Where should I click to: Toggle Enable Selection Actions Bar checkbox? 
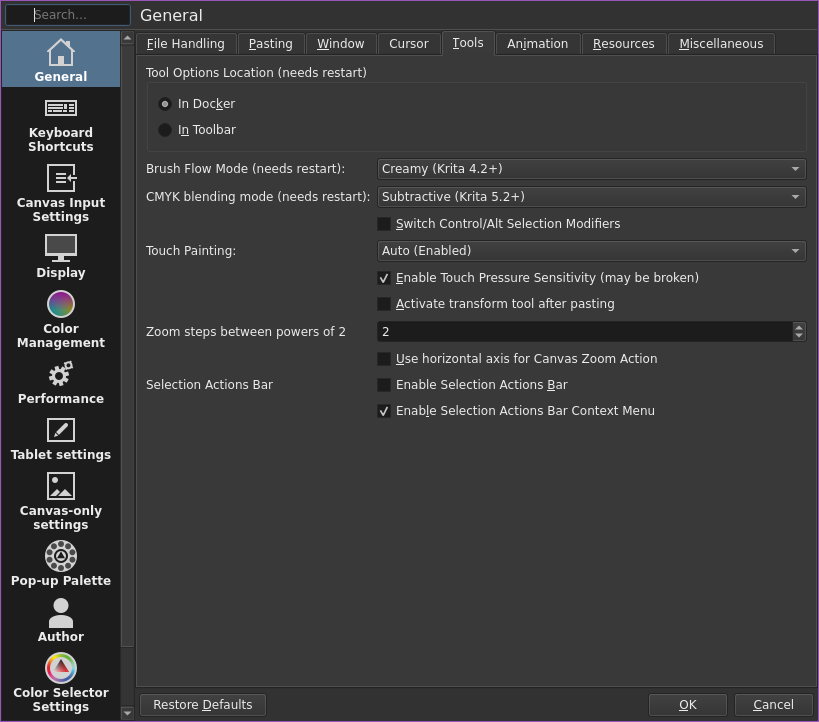click(384, 385)
